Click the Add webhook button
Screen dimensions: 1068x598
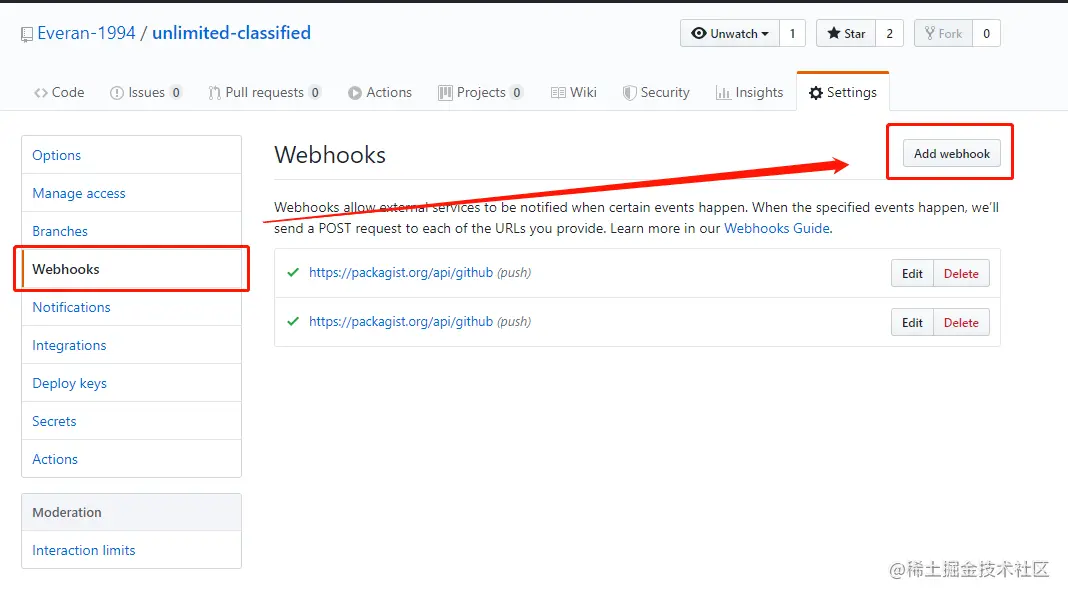[952, 154]
